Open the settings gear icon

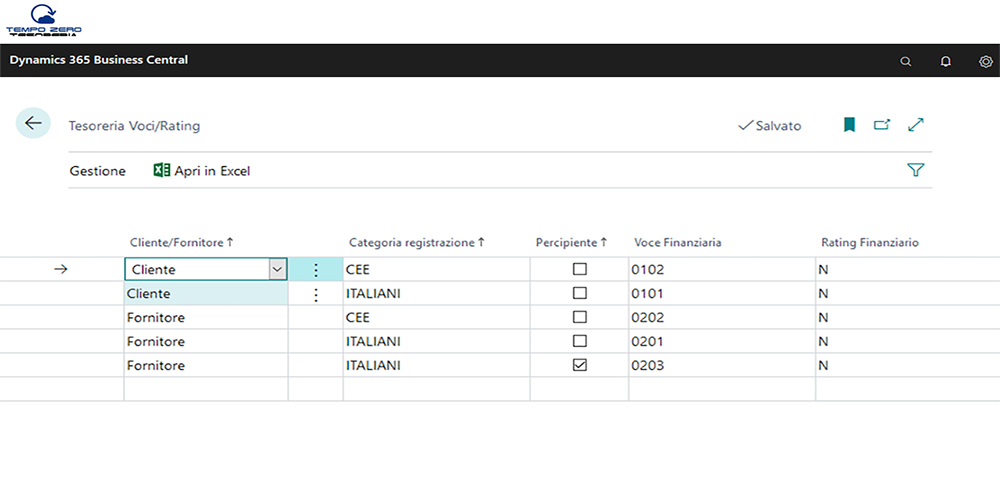coord(986,61)
